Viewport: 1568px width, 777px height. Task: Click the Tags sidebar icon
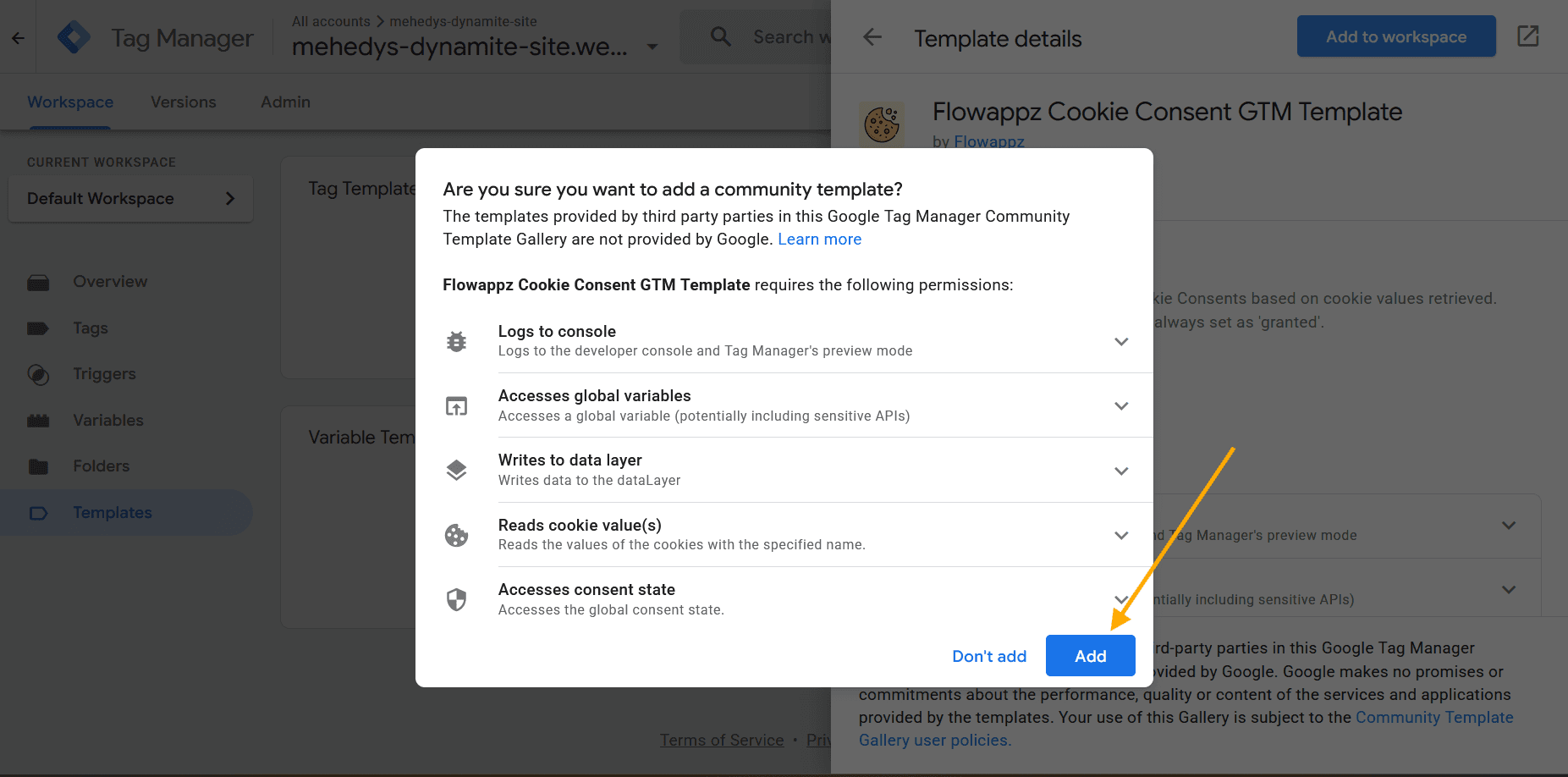pos(38,328)
